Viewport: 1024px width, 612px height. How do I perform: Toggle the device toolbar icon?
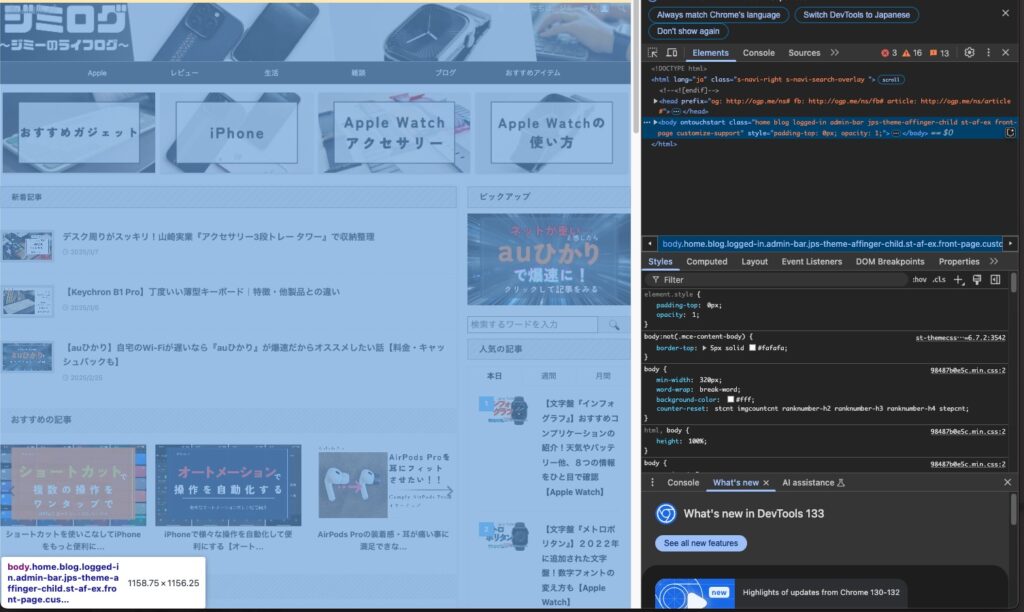(x=672, y=53)
